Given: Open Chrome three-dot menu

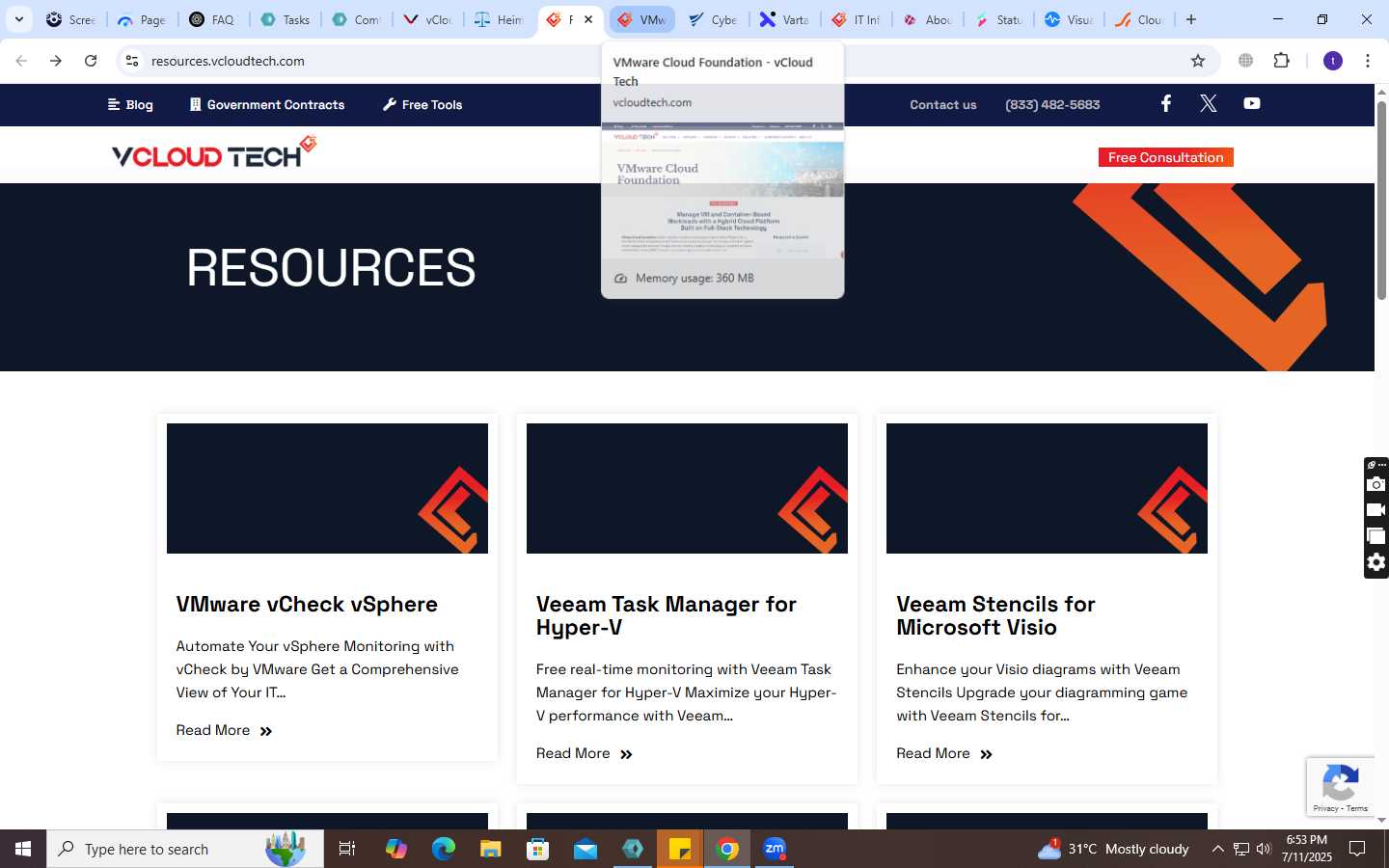Looking at the screenshot, I should pos(1368,61).
